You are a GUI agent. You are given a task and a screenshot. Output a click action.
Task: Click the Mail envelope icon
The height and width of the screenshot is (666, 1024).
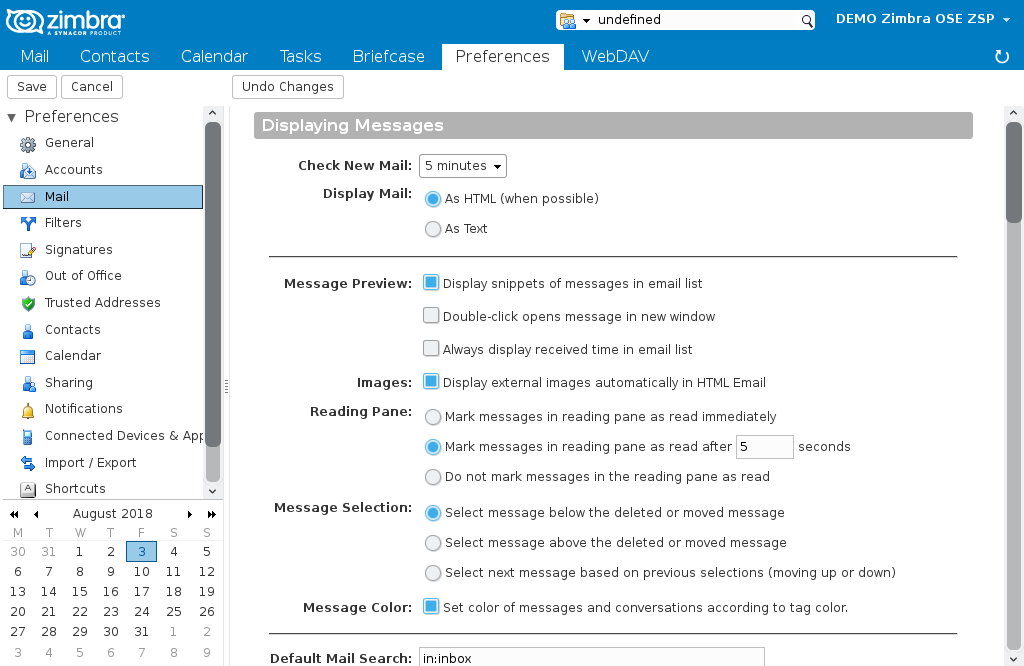click(x=27, y=197)
